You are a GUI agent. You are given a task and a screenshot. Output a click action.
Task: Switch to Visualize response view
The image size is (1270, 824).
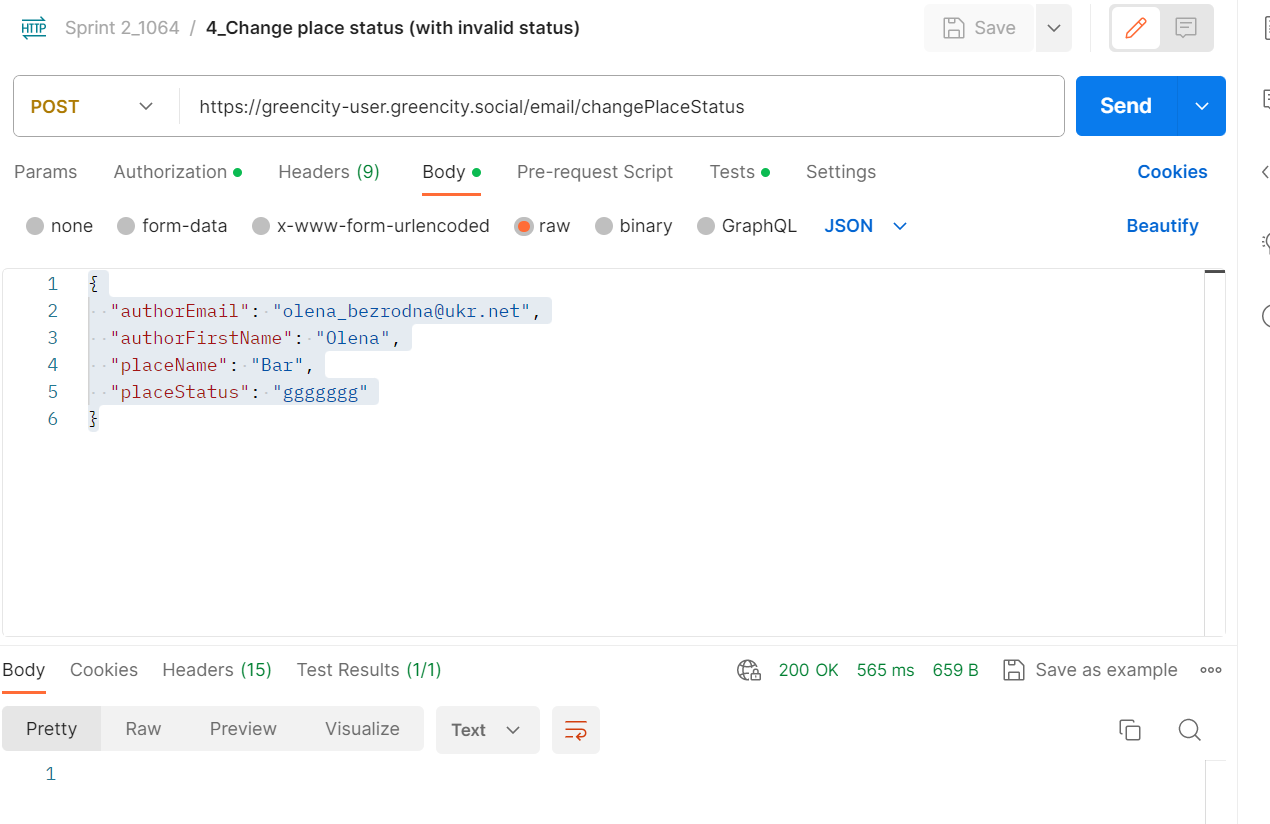(x=362, y=729)
